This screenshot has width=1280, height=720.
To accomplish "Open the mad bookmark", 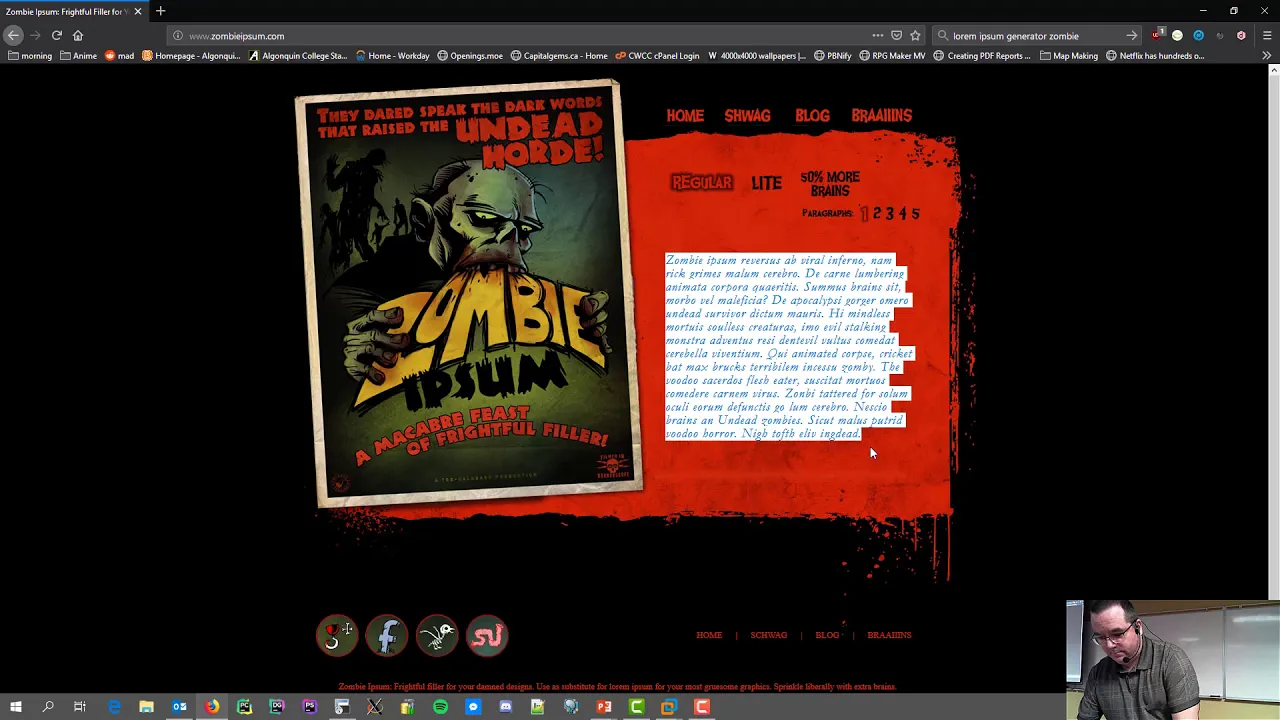I will [x=119, y=56].
